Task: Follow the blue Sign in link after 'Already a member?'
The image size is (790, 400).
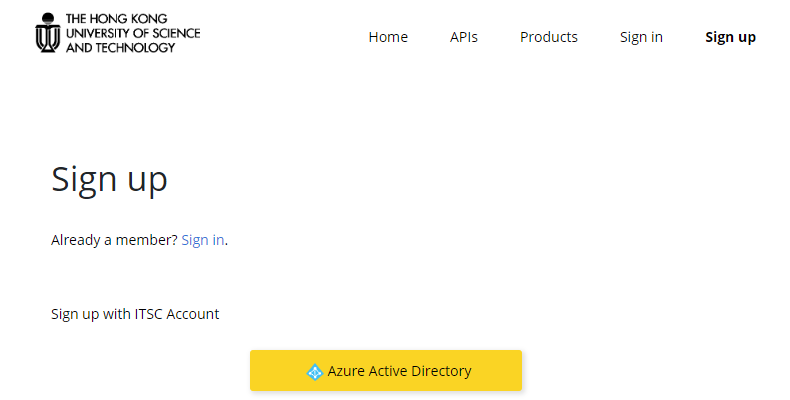Action: [203, 240]
